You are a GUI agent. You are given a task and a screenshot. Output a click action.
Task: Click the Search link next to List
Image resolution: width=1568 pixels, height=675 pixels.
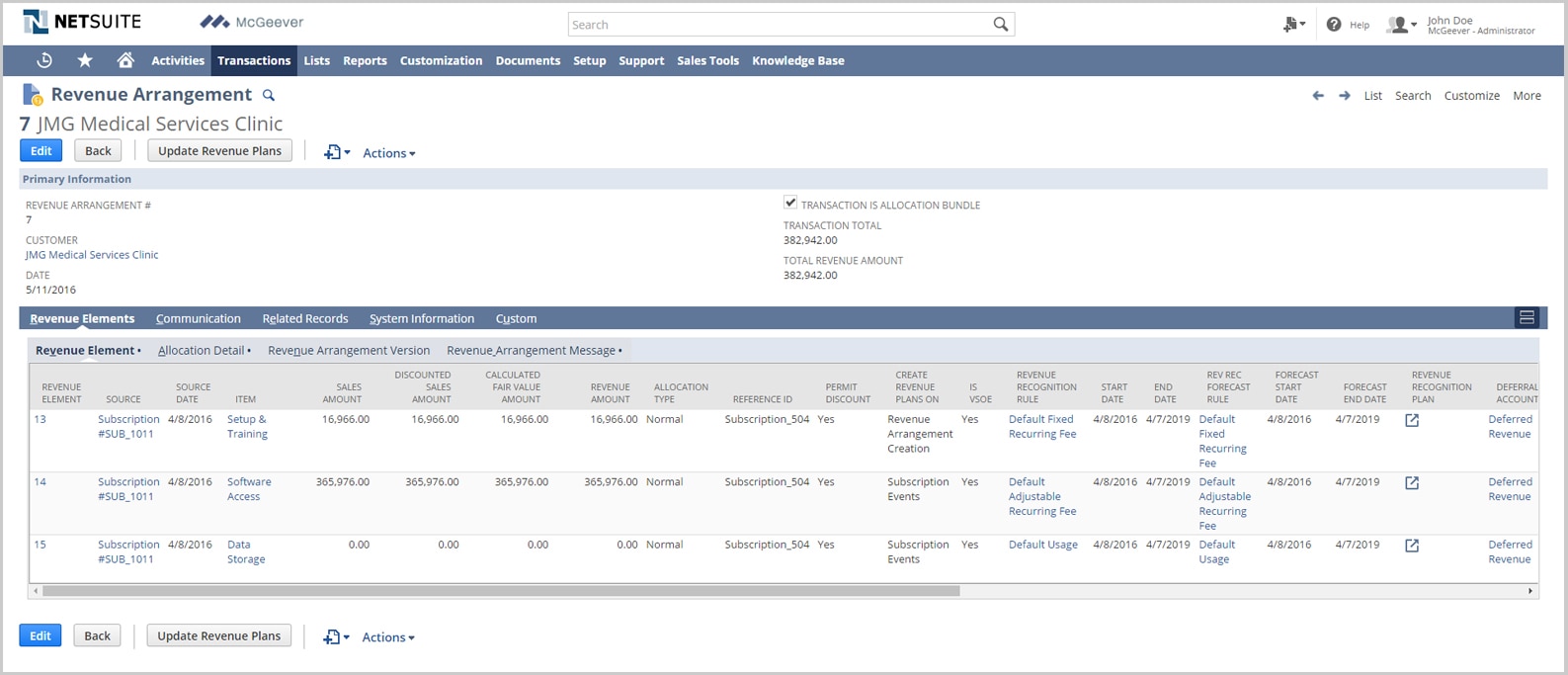[x=1413, y=96]
